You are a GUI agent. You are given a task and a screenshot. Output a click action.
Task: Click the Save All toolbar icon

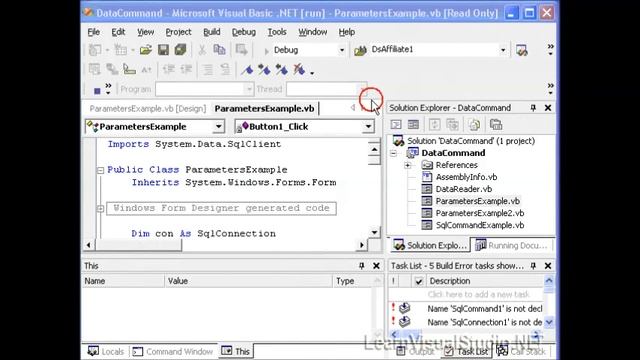180,50
